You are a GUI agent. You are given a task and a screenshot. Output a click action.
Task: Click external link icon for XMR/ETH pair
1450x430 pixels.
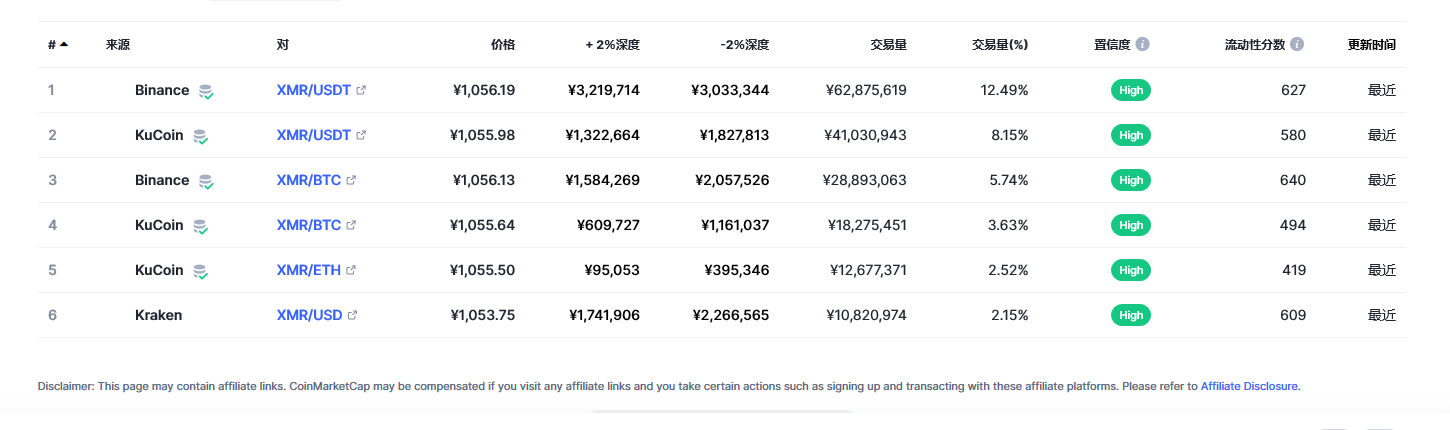pos(351,270)
